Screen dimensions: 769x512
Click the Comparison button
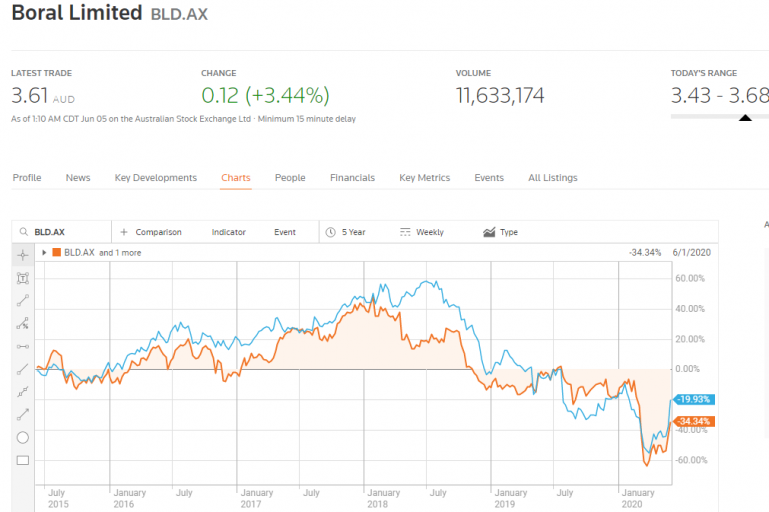point(151,232)
